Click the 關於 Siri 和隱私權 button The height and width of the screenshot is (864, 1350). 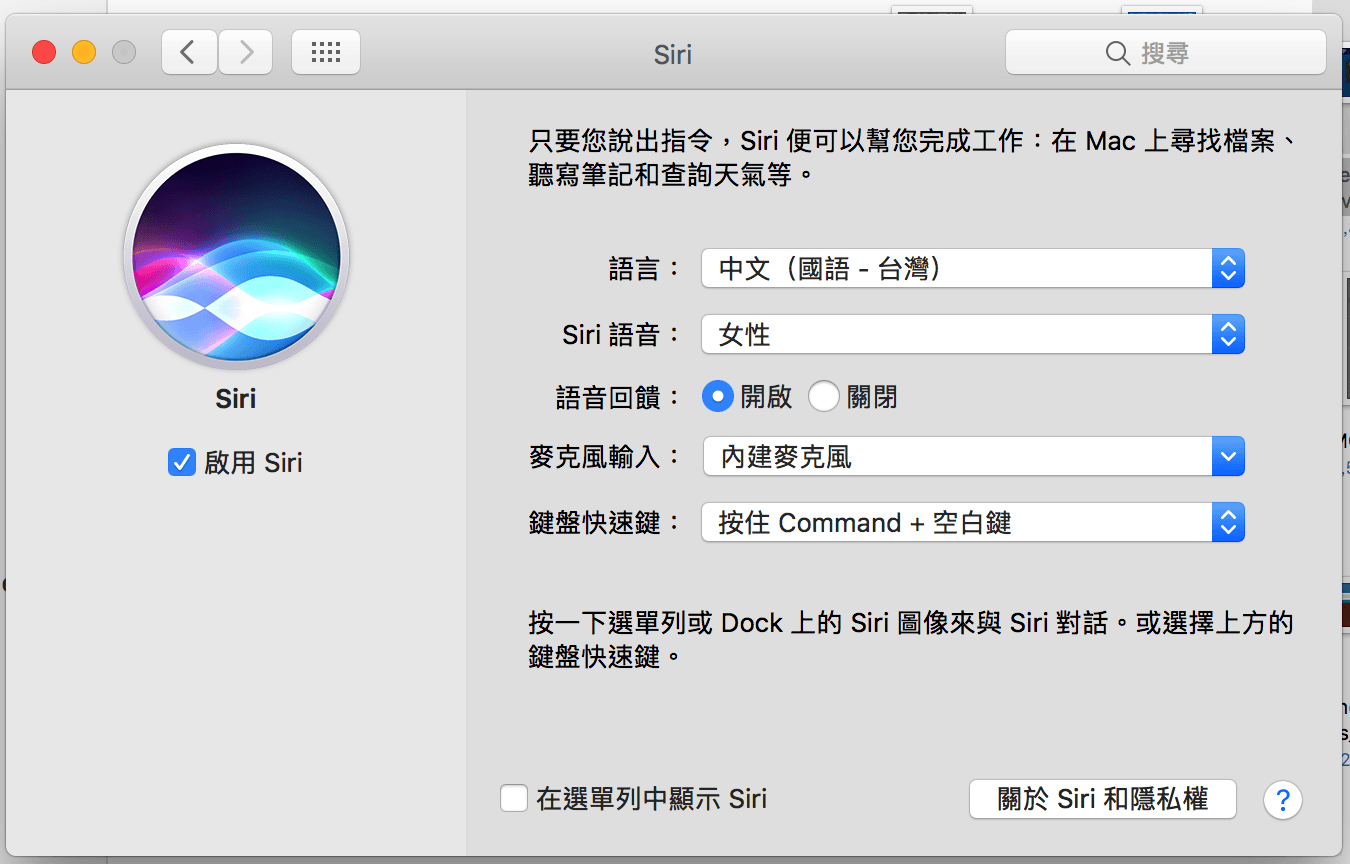(x=1103, y=799)
